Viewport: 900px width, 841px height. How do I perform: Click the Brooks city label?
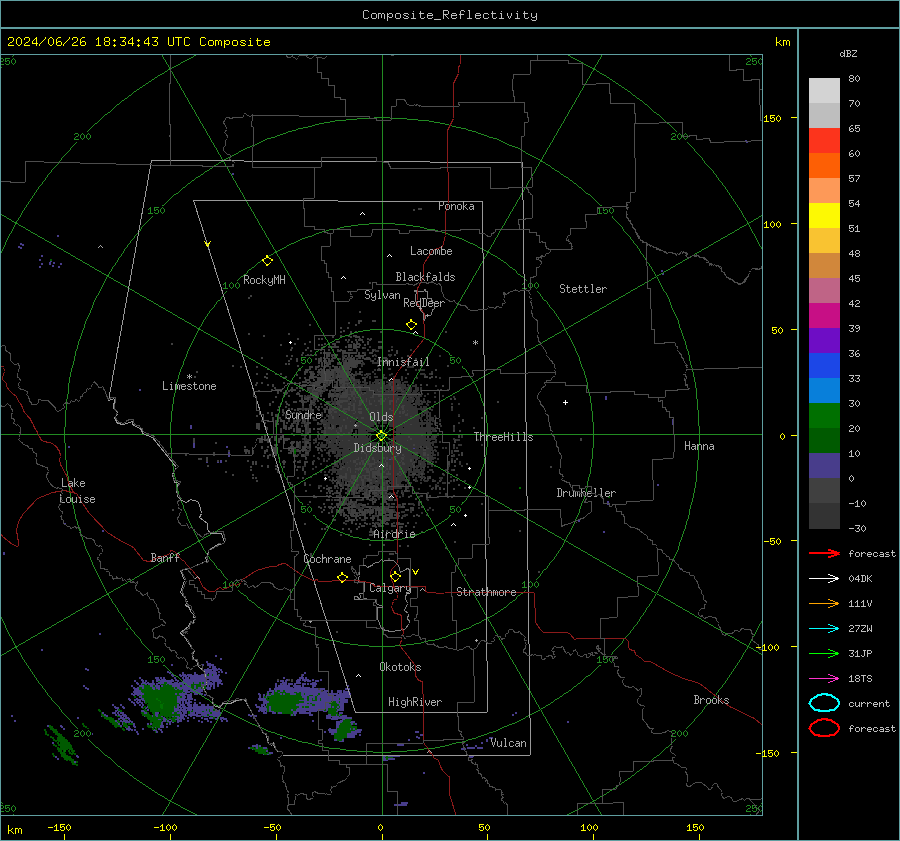711,700
